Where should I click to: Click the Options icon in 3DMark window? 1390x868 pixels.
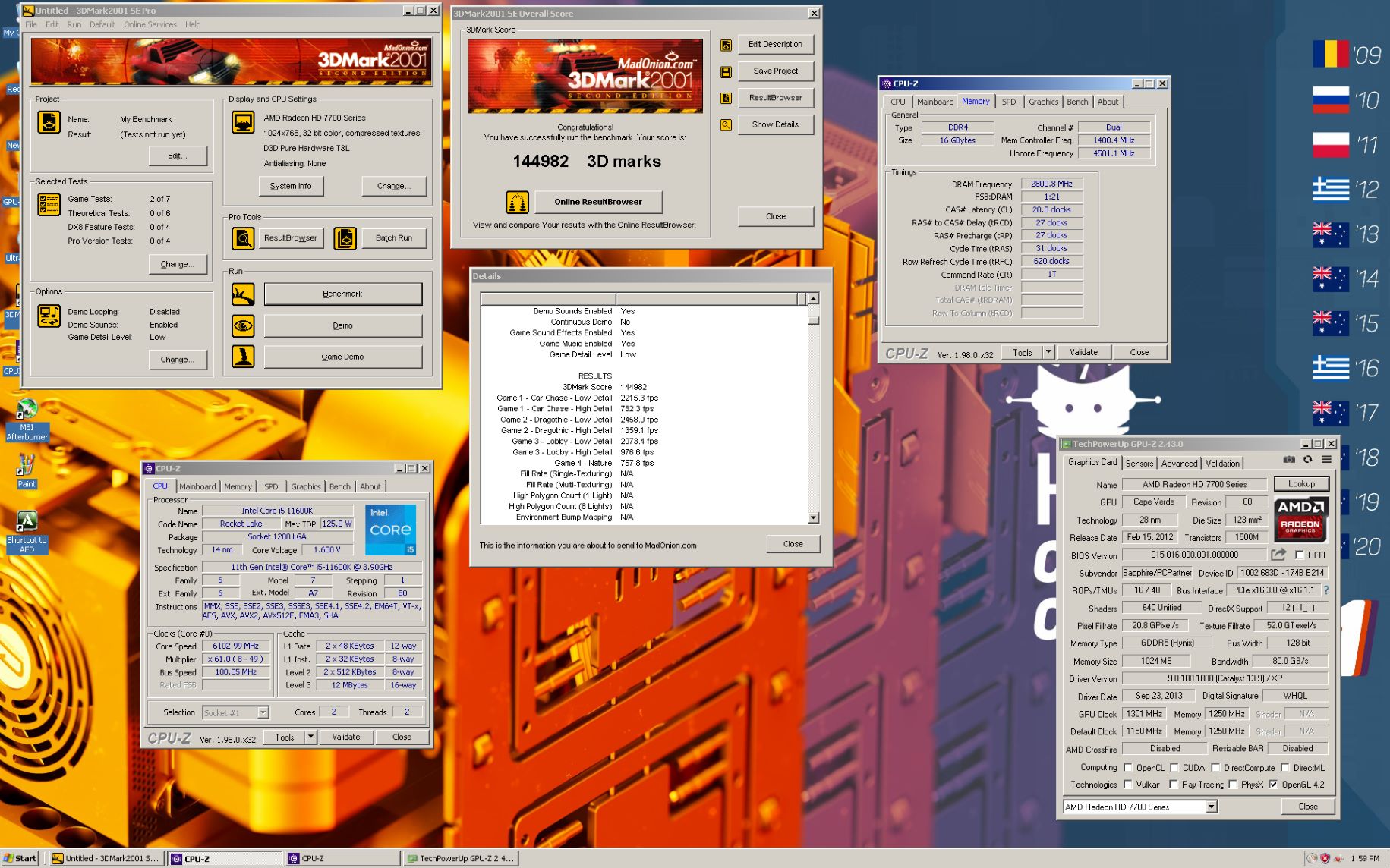(49, 316)
